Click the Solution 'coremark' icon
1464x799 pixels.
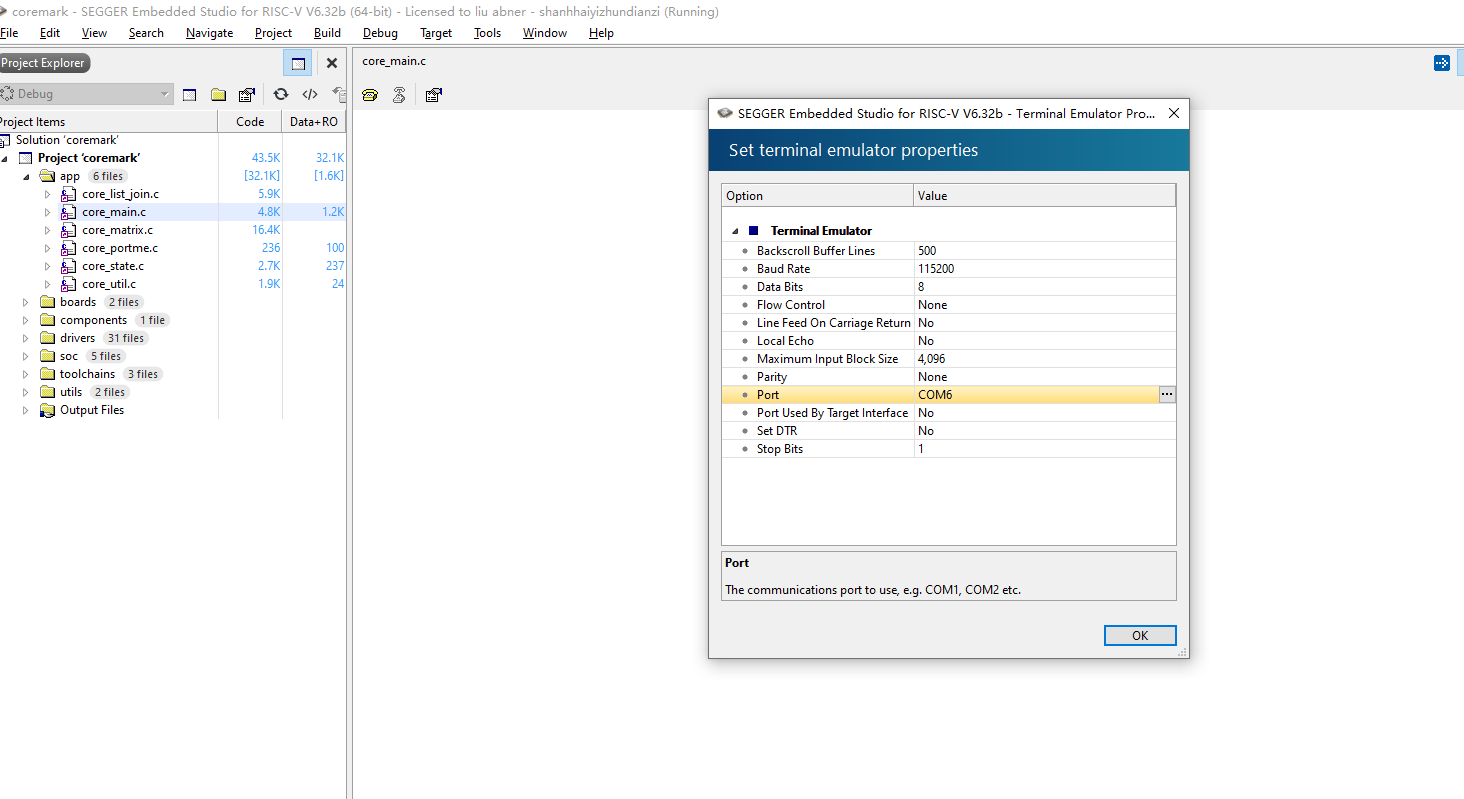point(5,140)
